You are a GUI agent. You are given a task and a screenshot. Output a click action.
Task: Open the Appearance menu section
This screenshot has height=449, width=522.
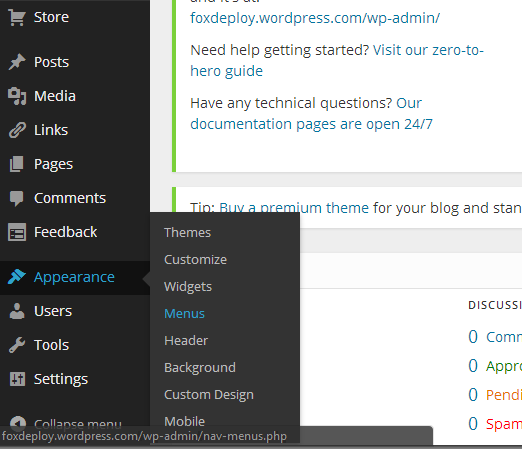click(x=75, y=278)
